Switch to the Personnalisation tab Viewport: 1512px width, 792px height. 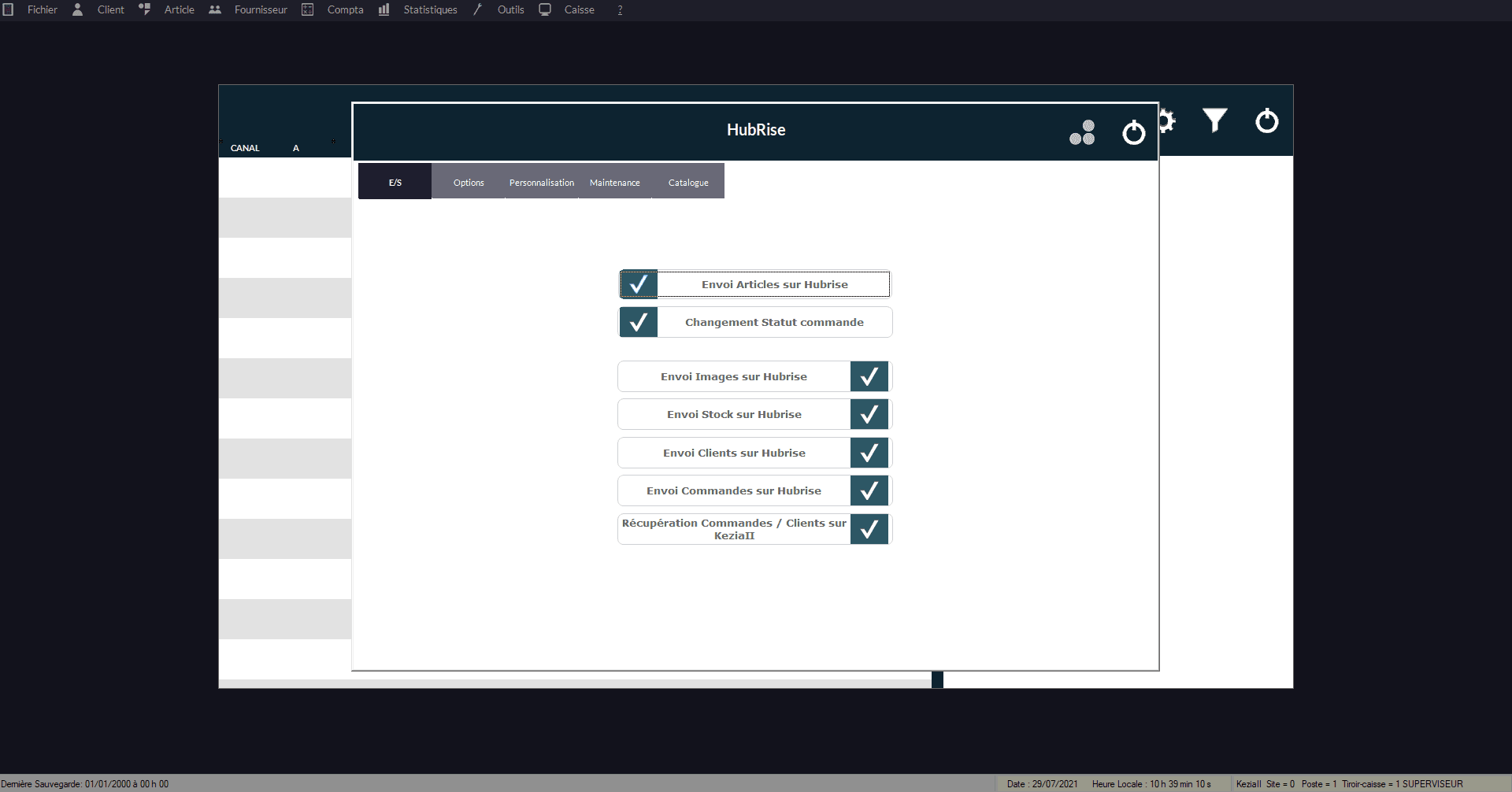(x=542, y=182)
